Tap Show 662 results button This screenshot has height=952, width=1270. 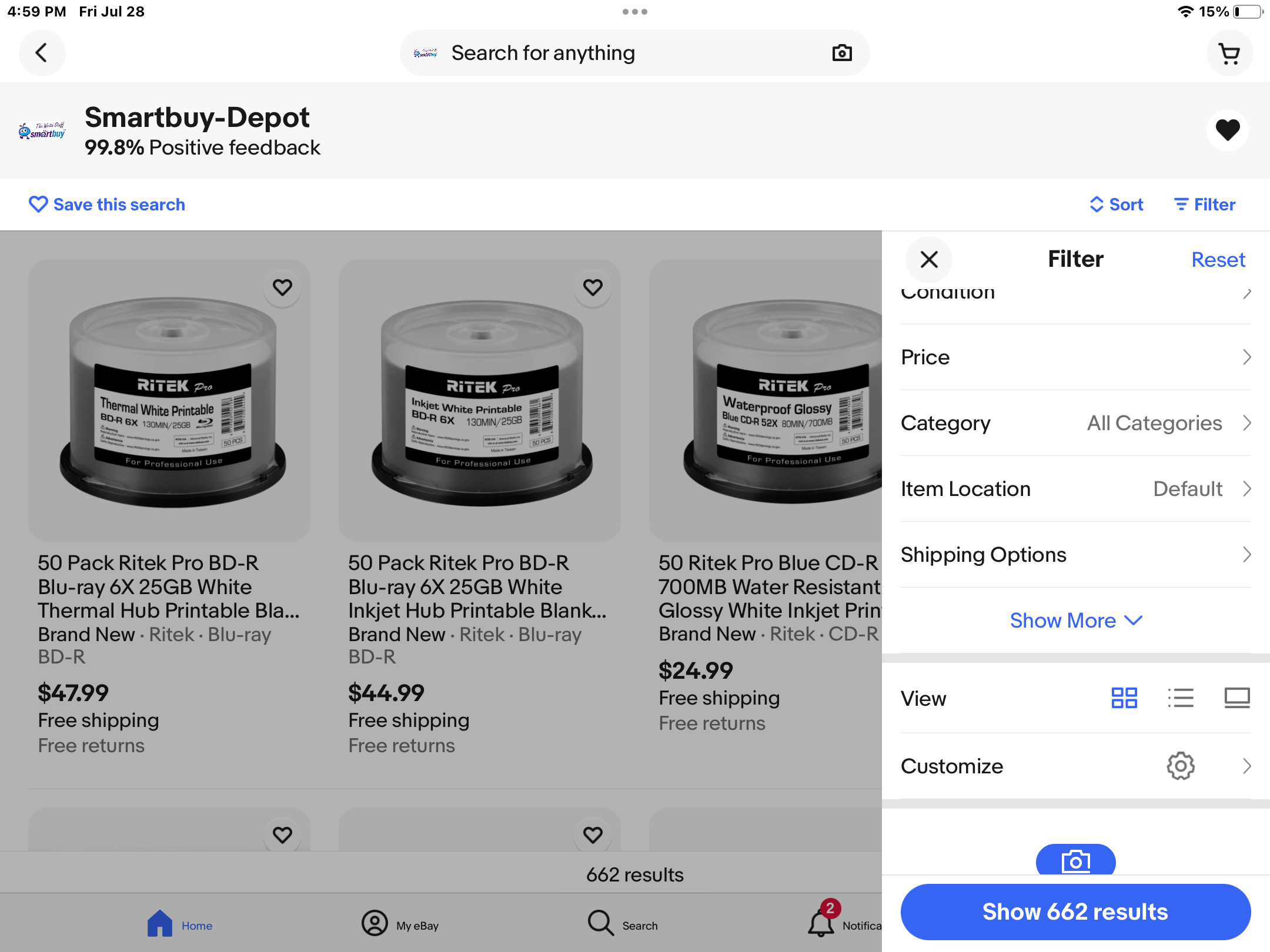click(1074, 911)
